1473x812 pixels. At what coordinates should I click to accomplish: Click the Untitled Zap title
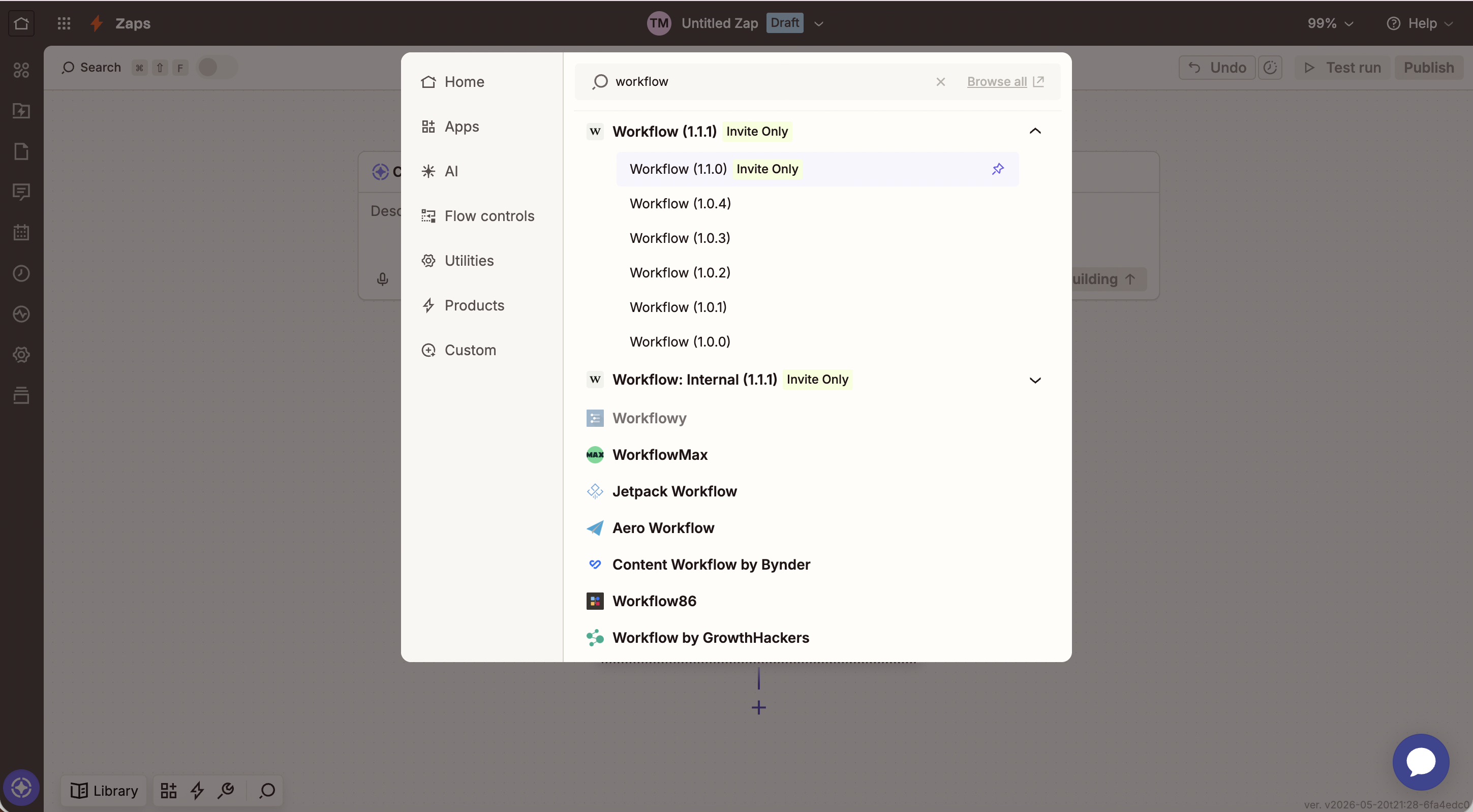(719, 23)
